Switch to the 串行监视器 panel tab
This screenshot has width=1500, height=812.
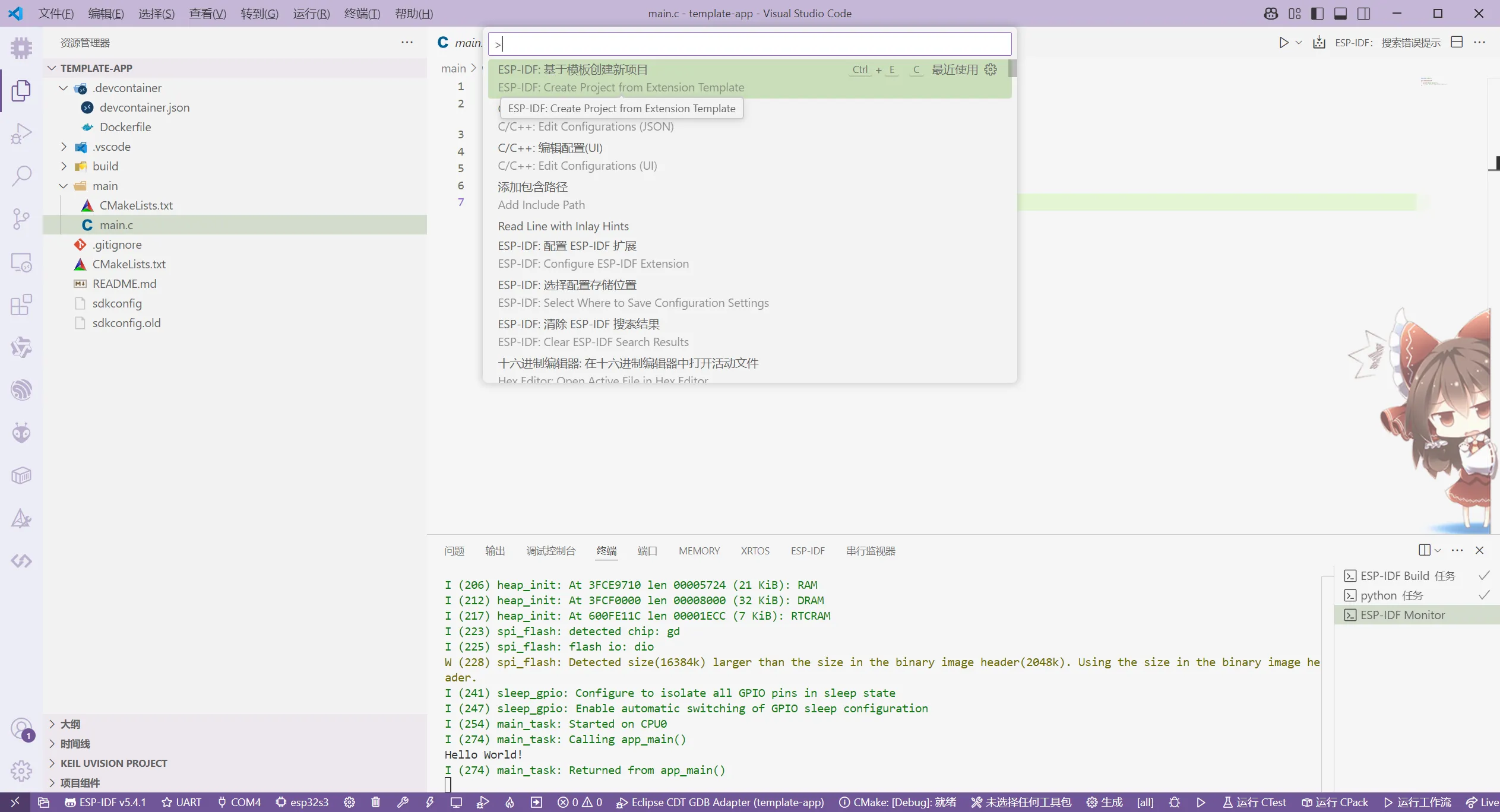870,551
